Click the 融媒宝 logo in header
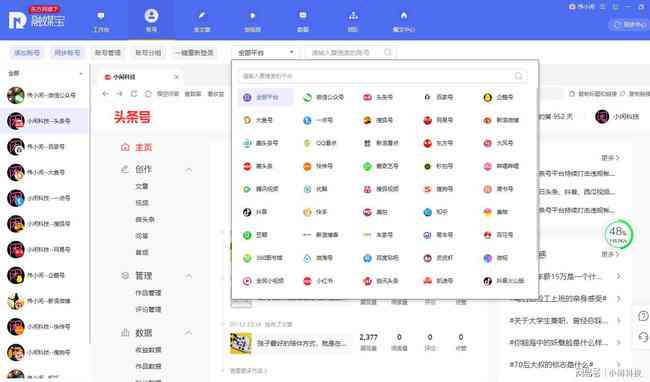This screenshot has width=650, height=382. 37,20
